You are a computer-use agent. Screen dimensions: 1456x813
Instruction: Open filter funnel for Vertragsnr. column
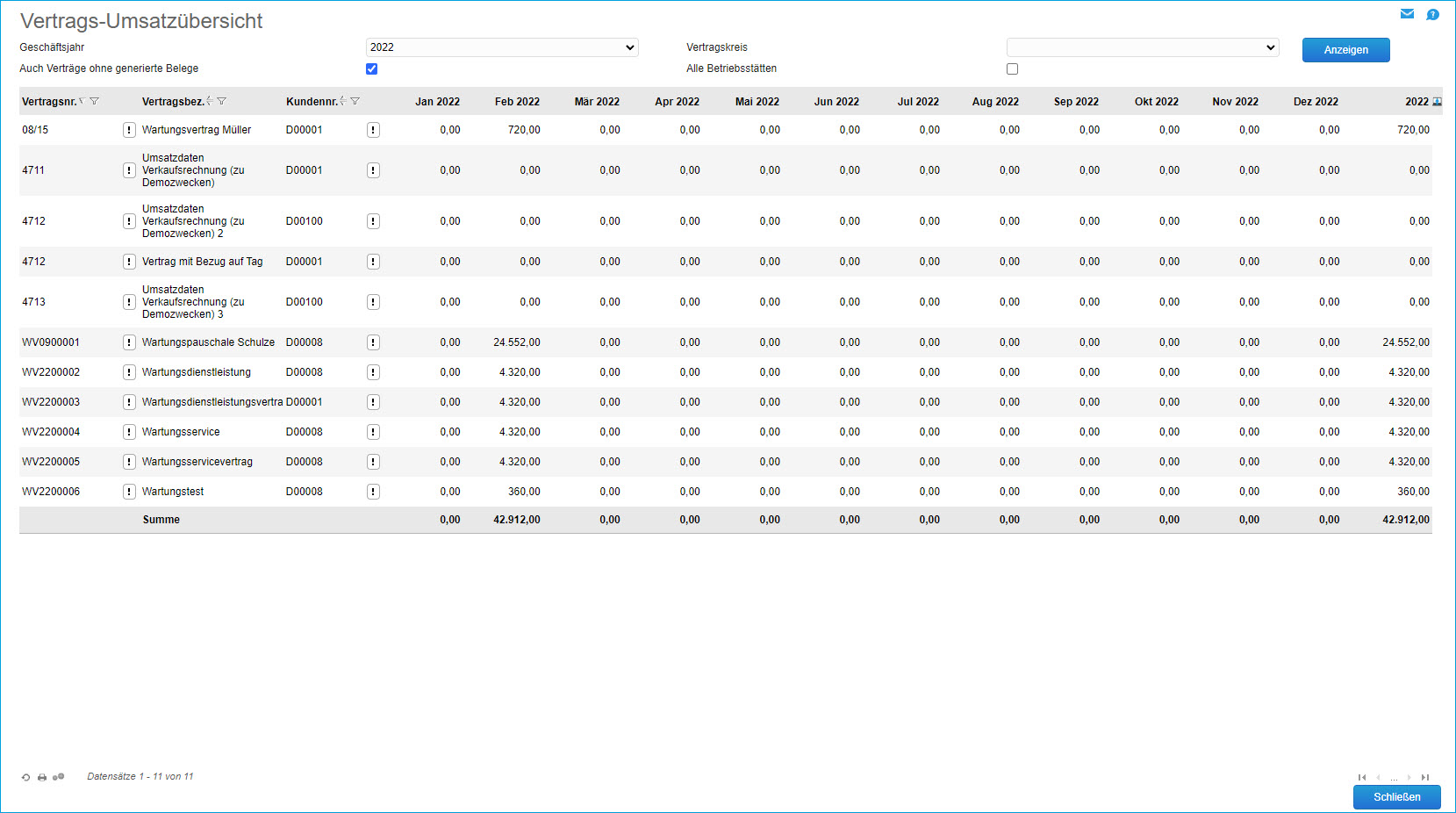[x=95, y=102]
